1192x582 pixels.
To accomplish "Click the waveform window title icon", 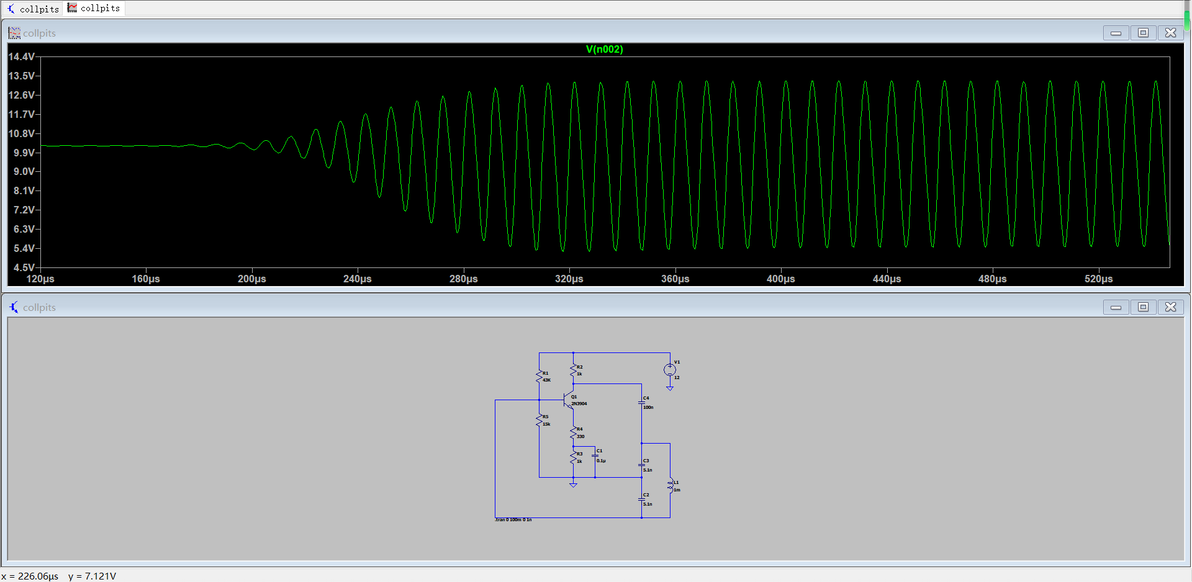I will pos(14,33).
